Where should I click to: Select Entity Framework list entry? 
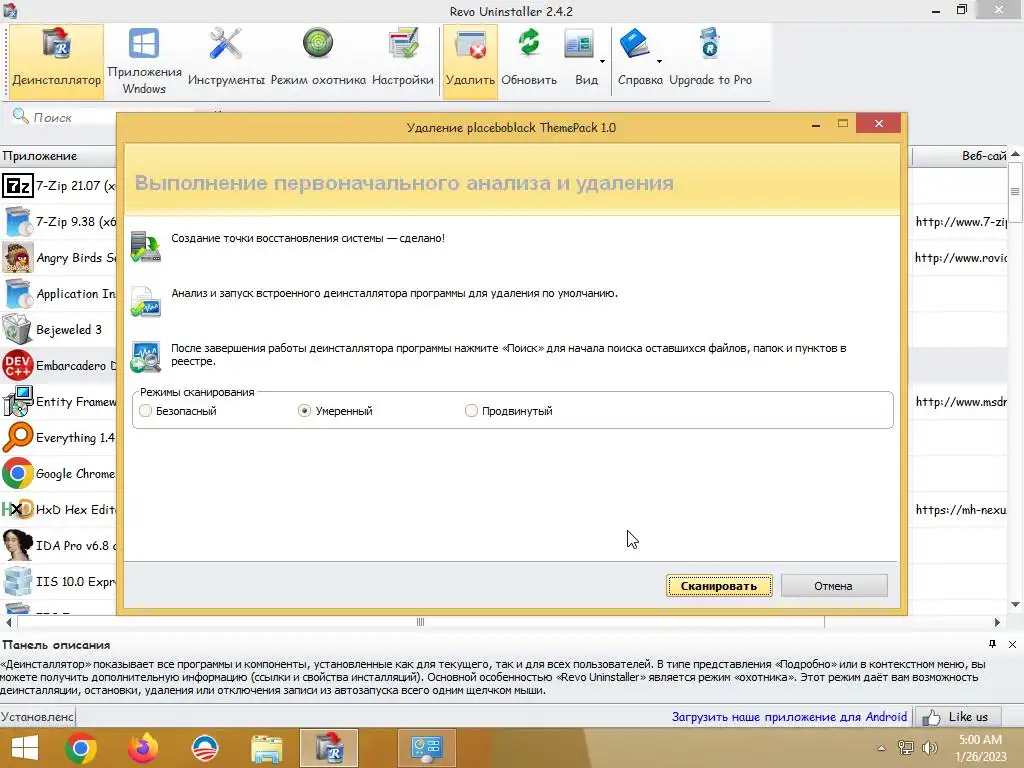(x=59, y=402)
